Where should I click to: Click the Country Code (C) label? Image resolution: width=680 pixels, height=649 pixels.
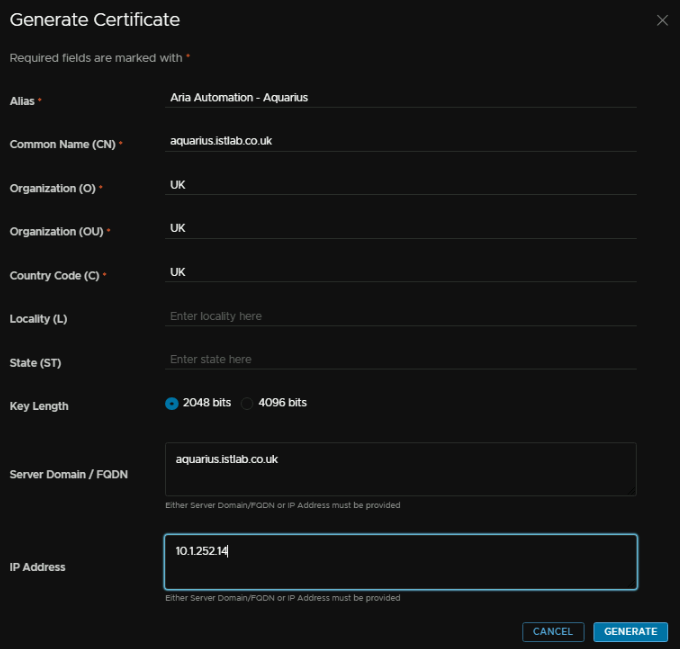pyautogui.click(x=55, y=276)
